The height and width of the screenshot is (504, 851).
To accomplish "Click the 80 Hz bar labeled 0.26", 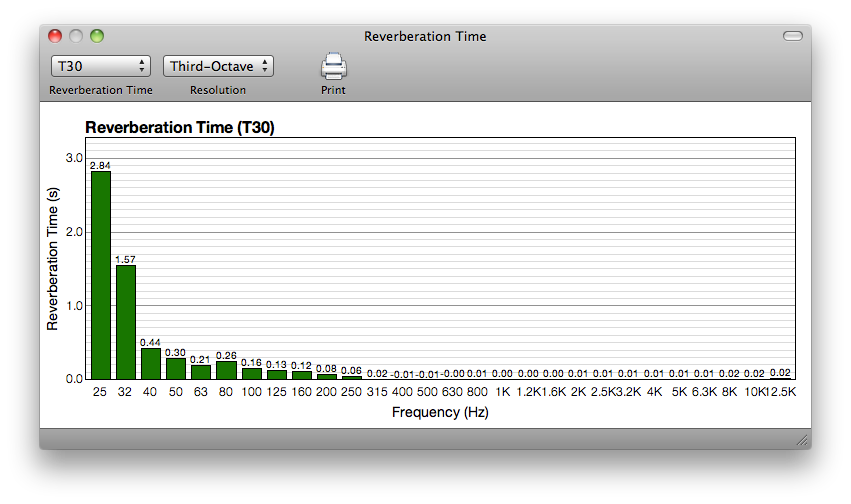I will pyautogui.click(x=226, y=370).
